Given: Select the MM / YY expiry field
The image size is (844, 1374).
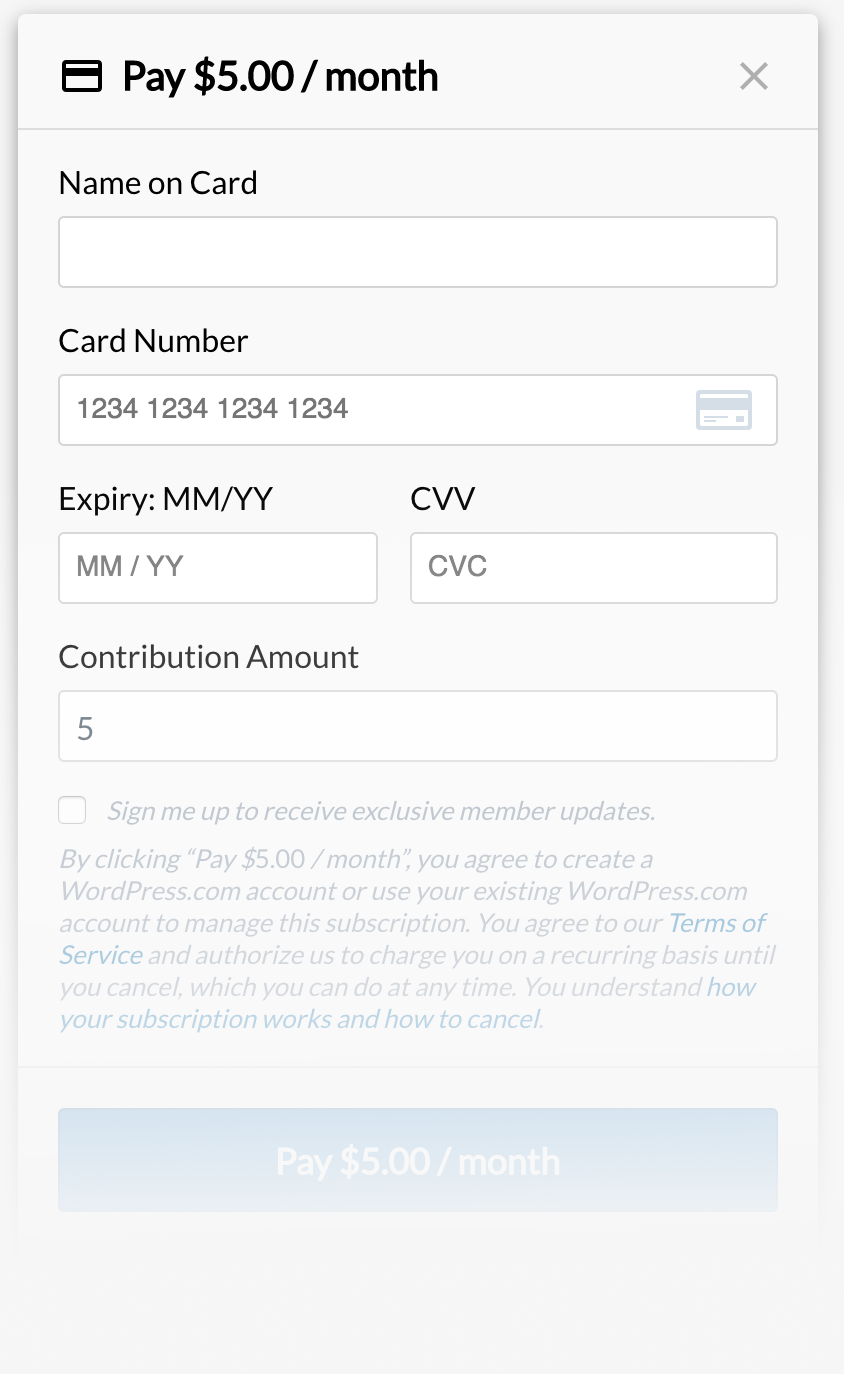Looking at the screenshot, I should [218, 568].
